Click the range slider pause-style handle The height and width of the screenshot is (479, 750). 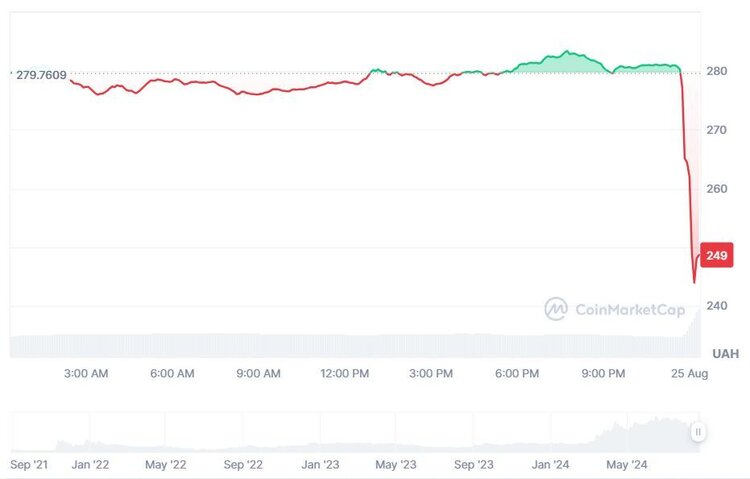(x=698, y=432)
